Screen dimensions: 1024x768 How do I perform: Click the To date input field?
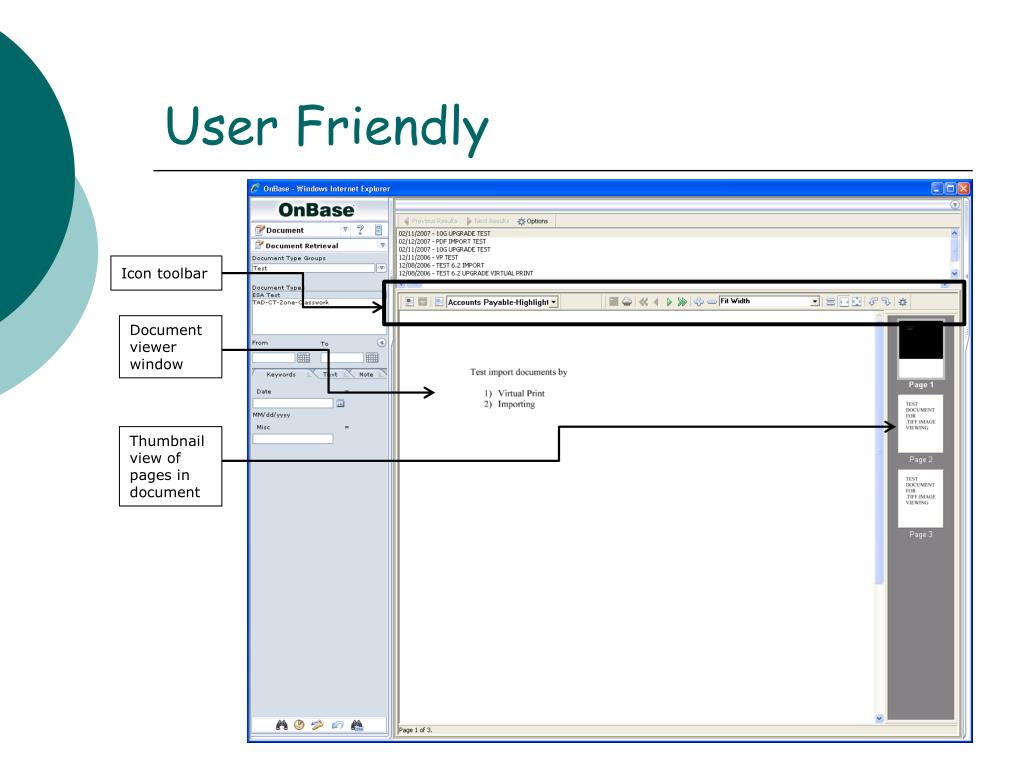coord(342,357)
